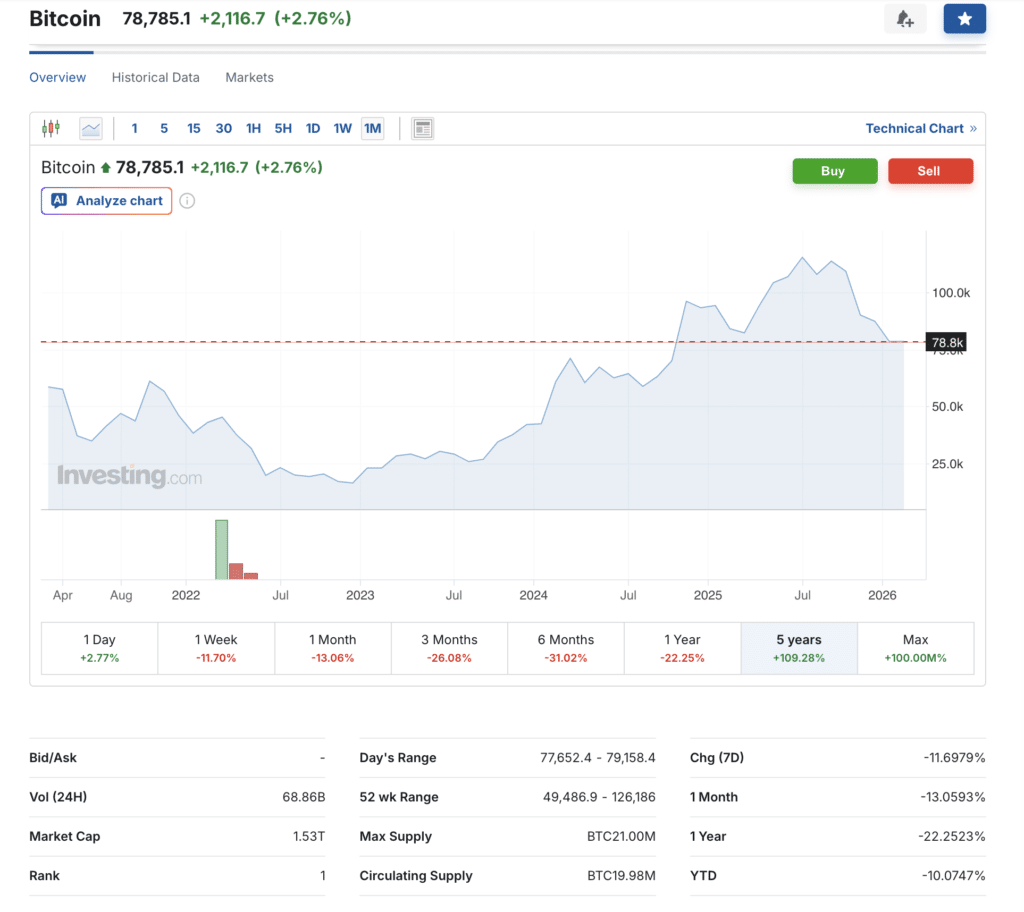Select the 1H interval
Screen dimensions: 1024x912
click(x=253, y=128)
